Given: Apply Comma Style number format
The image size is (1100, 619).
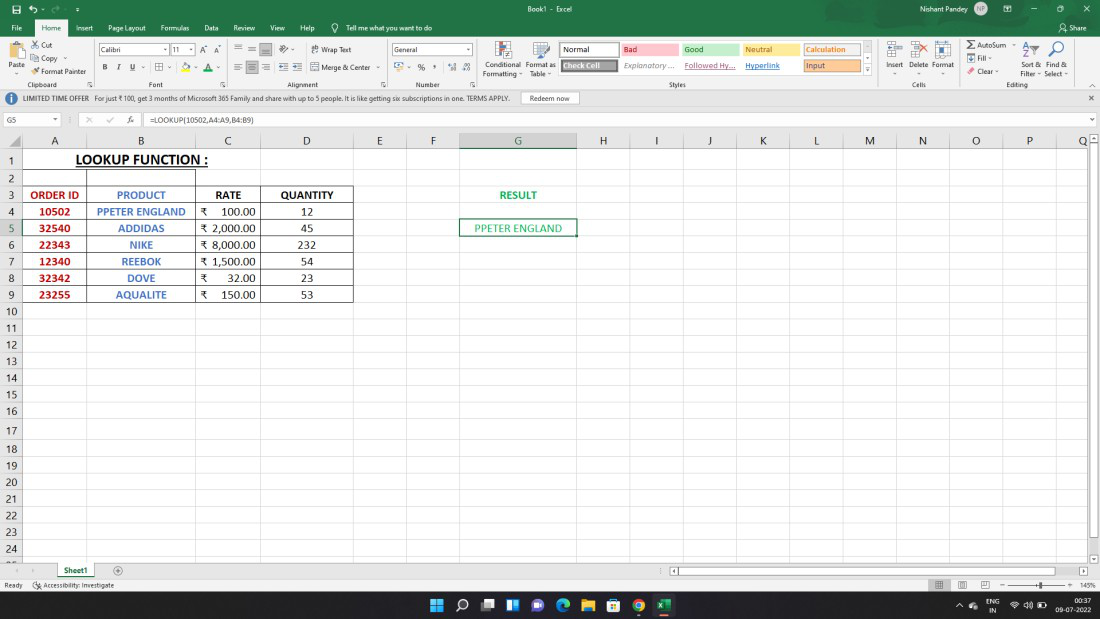Looking at the screenshot, I should tap(435, 67).
